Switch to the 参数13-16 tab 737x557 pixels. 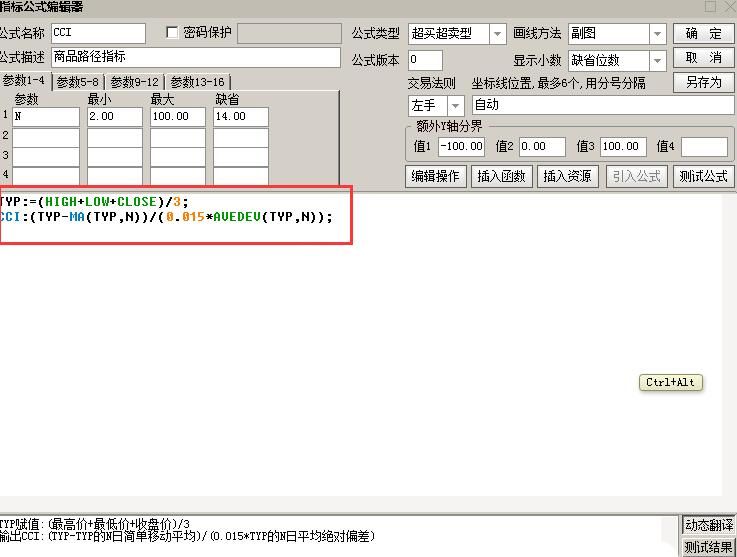tap(197, 82)
